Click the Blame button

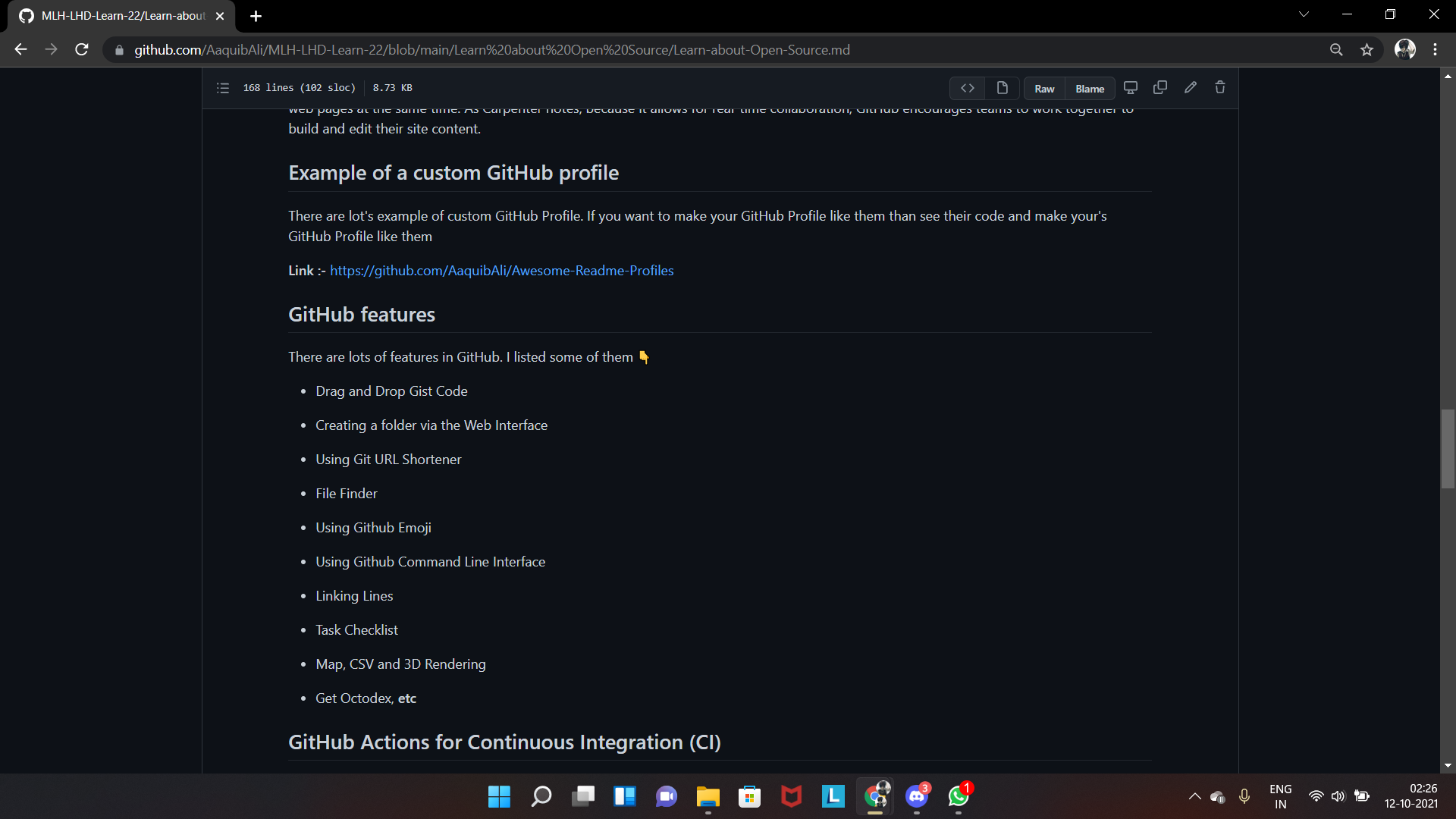click(x=1090, y=89)
